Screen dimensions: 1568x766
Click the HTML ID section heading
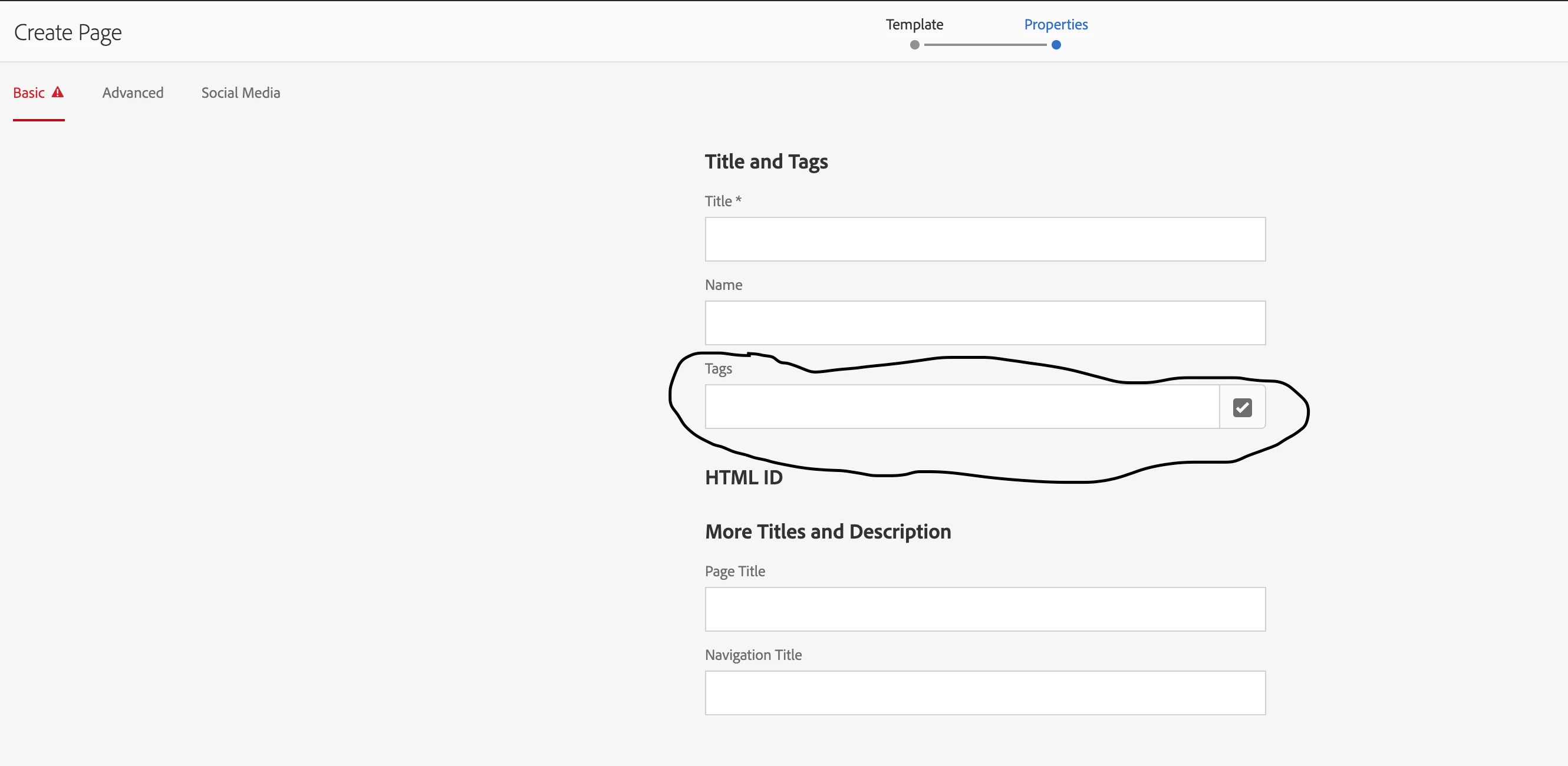pyautogui.click(x=743, y=478)
